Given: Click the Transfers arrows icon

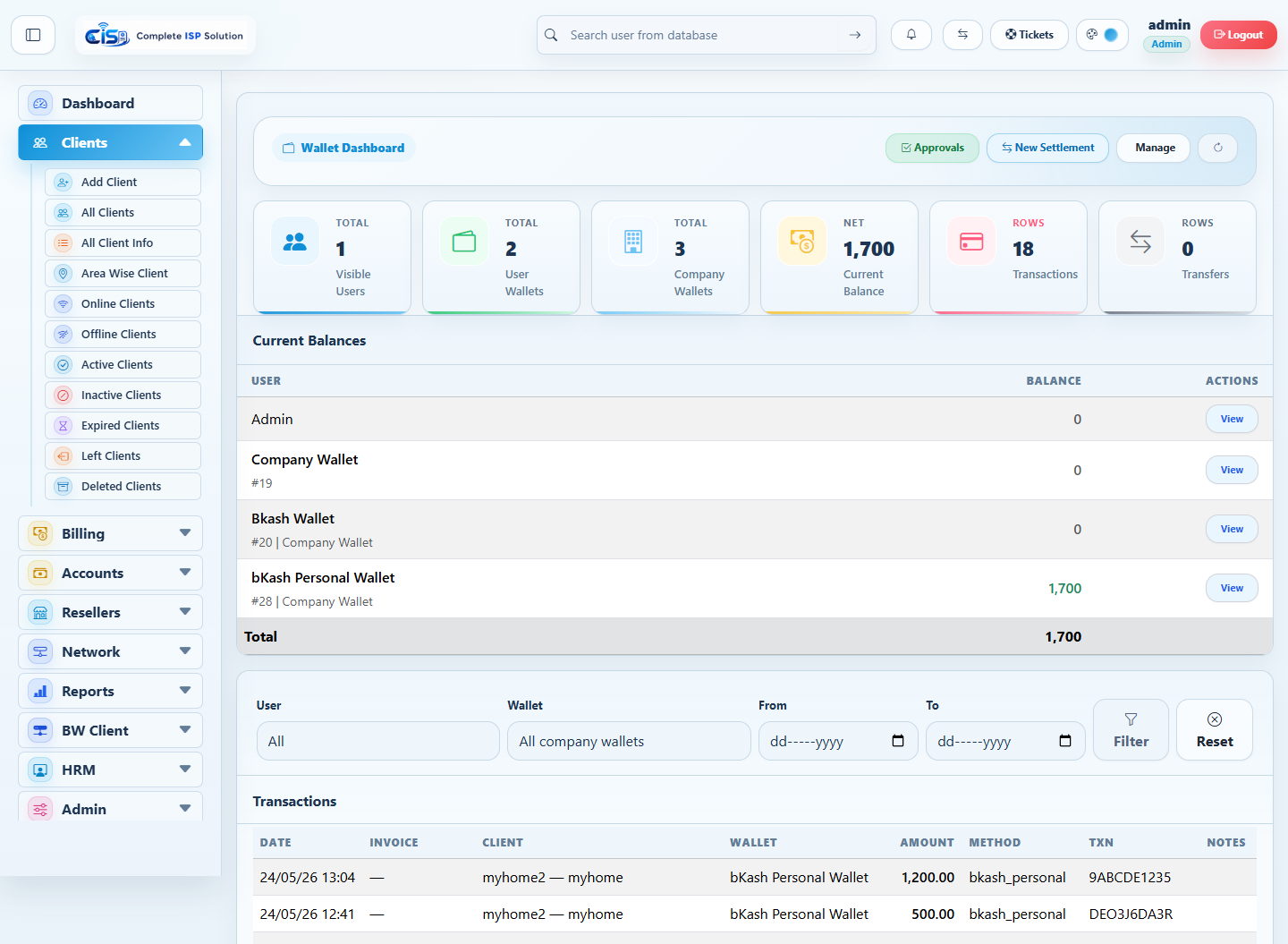Looking at the screenshot, I should (x=1140, y=242).
